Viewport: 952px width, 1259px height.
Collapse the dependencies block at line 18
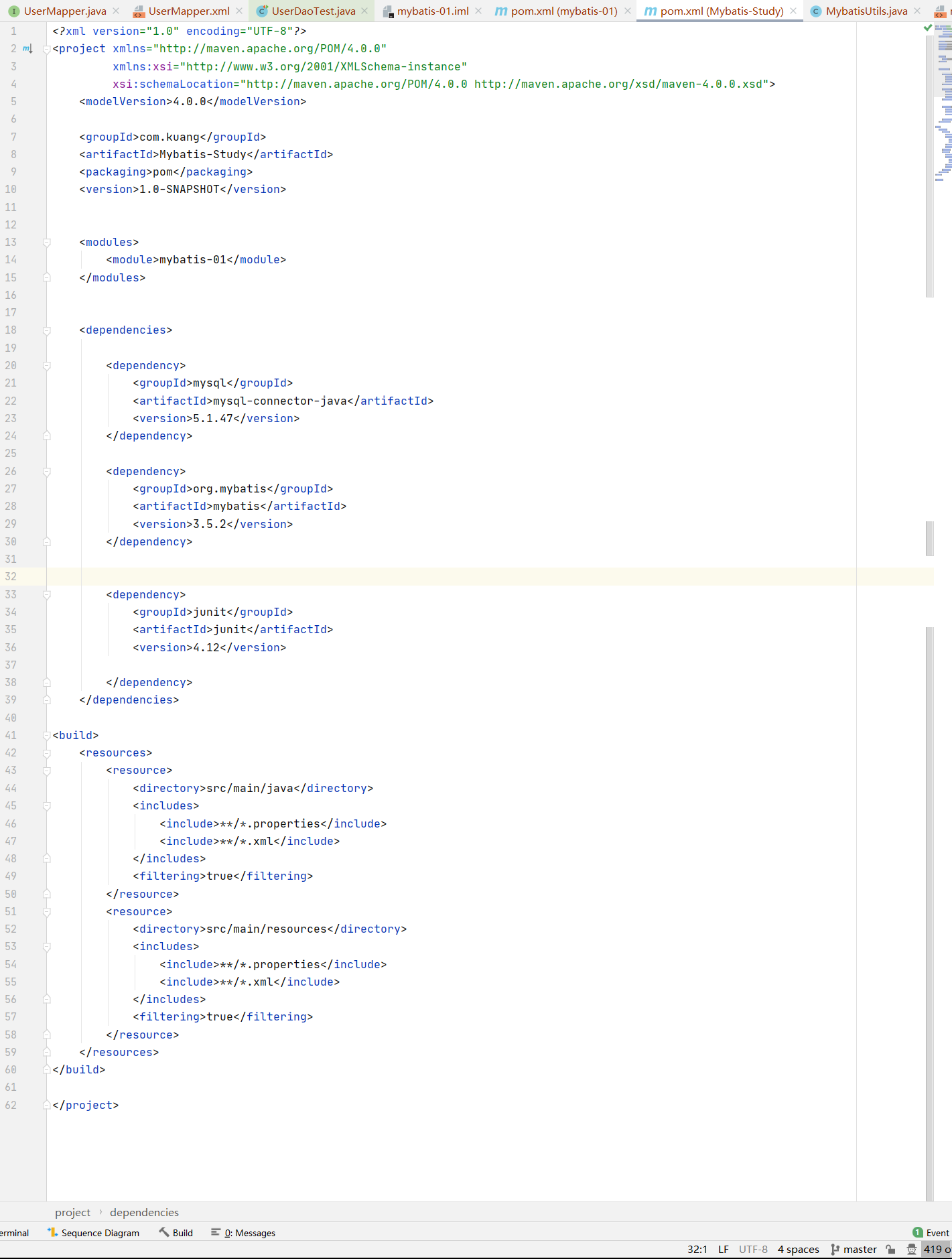click(47, 330)
